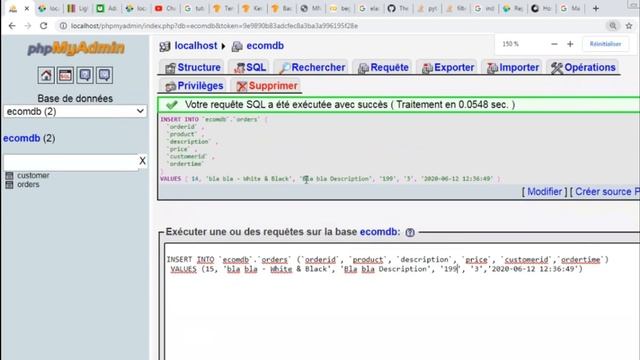
Task: Open the SQL help question-mark icon
Action: [x=410, y=232]
